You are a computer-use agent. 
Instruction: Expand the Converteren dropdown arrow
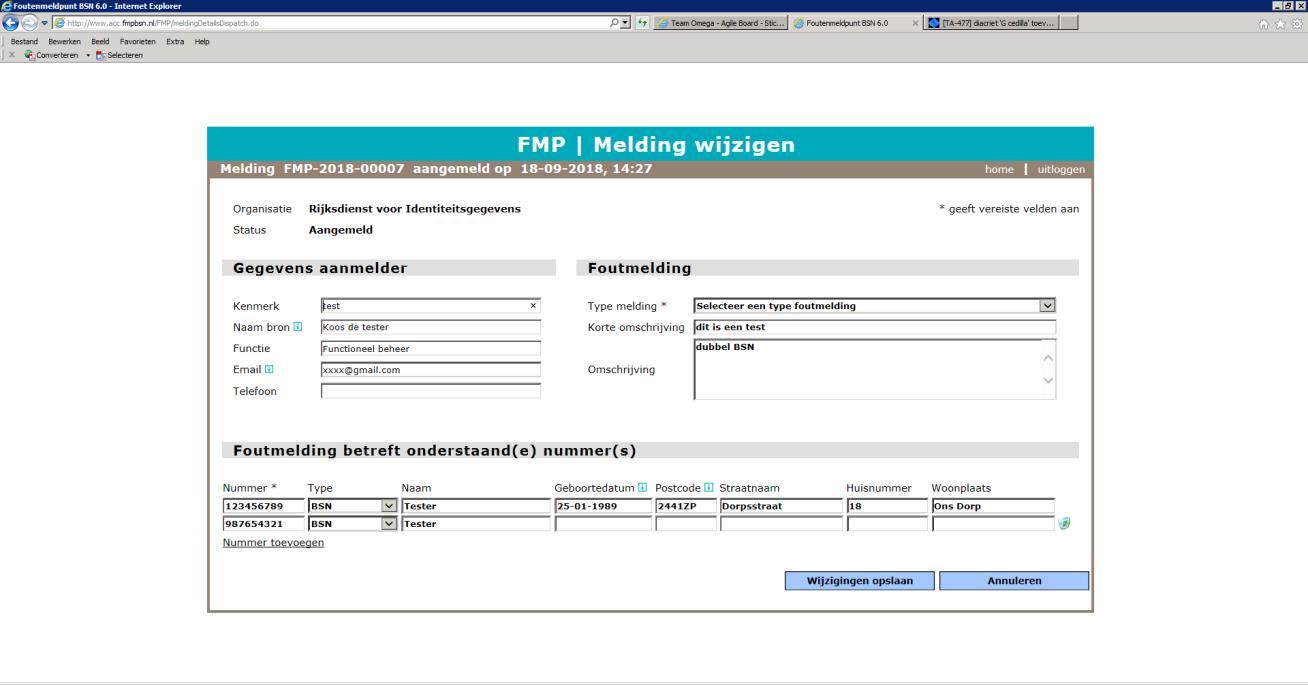coord(88,55)
